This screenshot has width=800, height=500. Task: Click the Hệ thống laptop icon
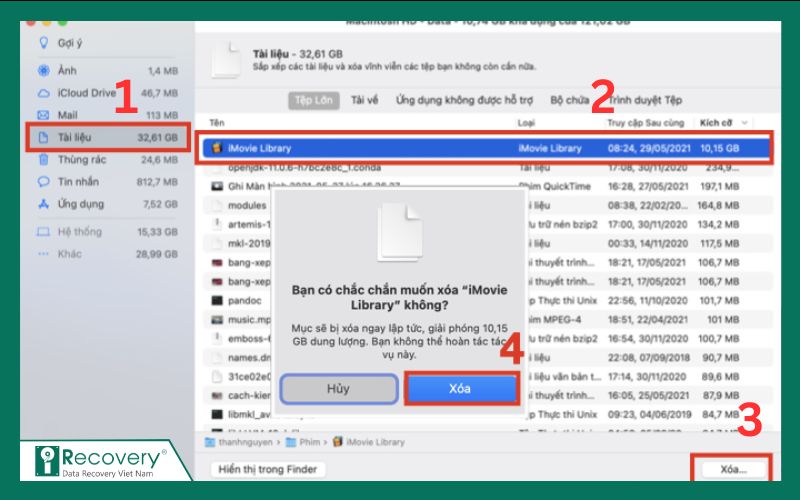[44, 232]
